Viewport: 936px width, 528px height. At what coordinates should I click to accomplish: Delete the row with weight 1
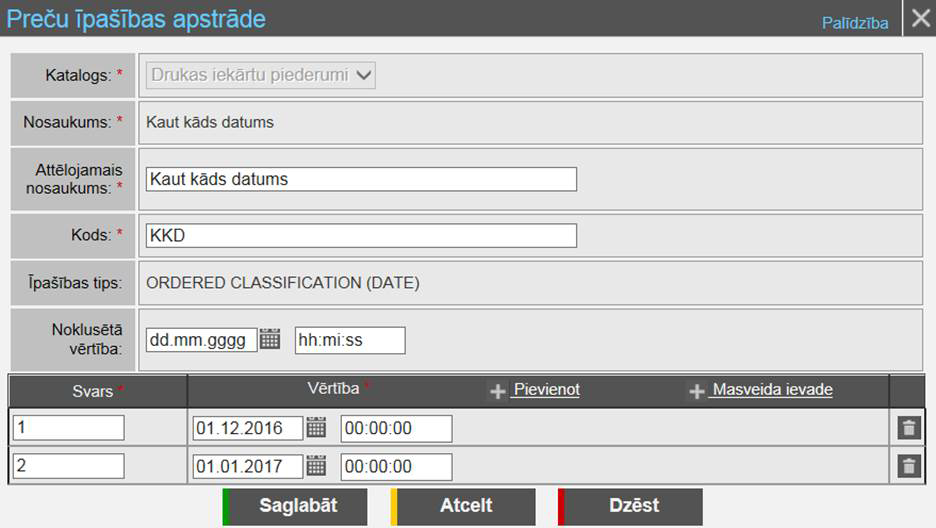pos(908,428)
